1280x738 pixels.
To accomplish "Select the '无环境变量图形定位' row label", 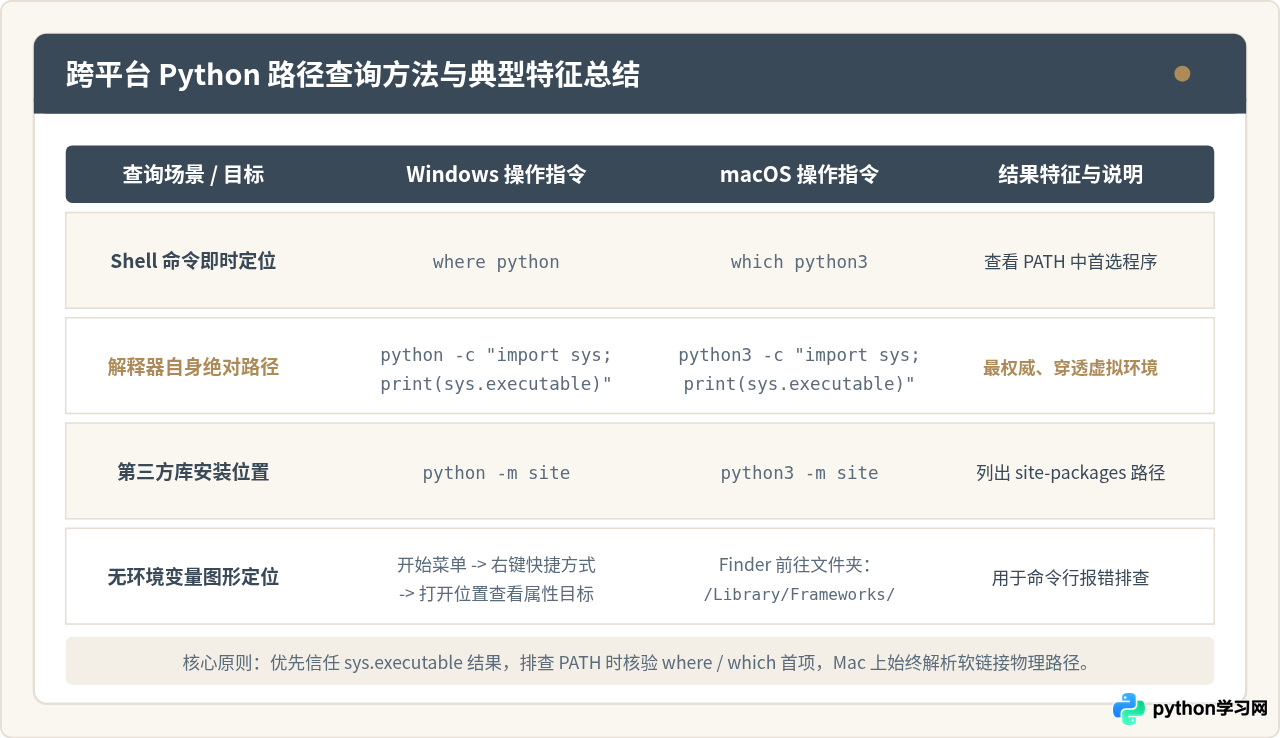I will click(193, 577).
